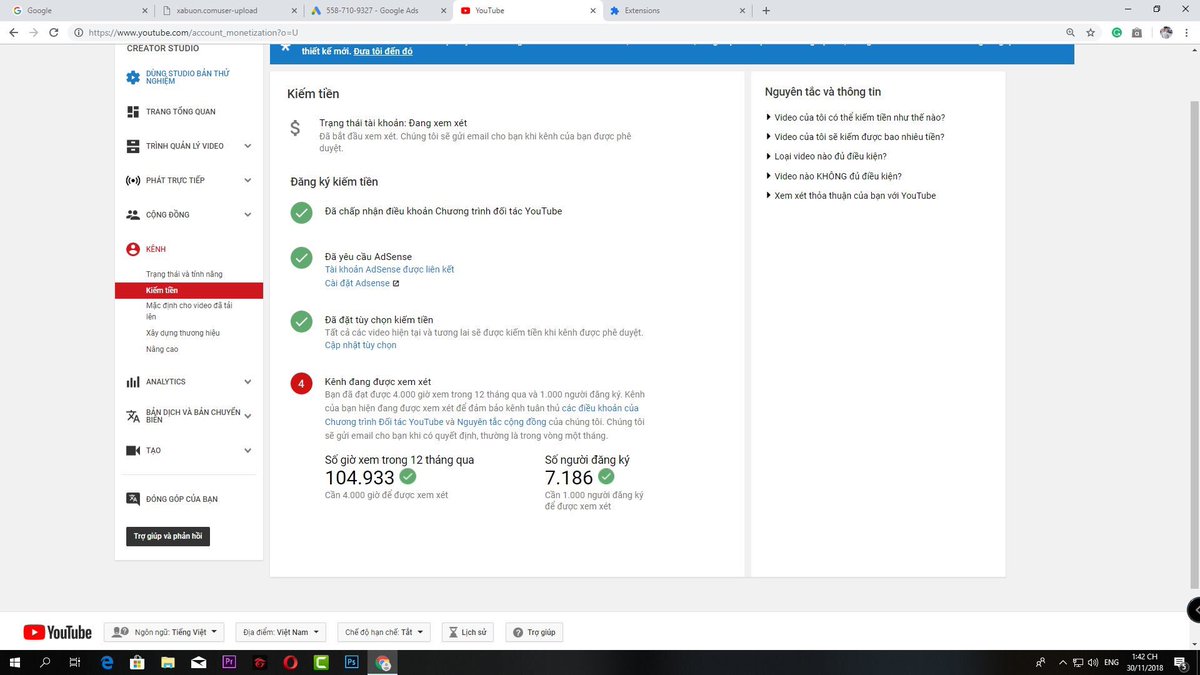Expand Phát trực tiếp section
The height and width of the screenshot is (675, 1200).
coord(248,180)
